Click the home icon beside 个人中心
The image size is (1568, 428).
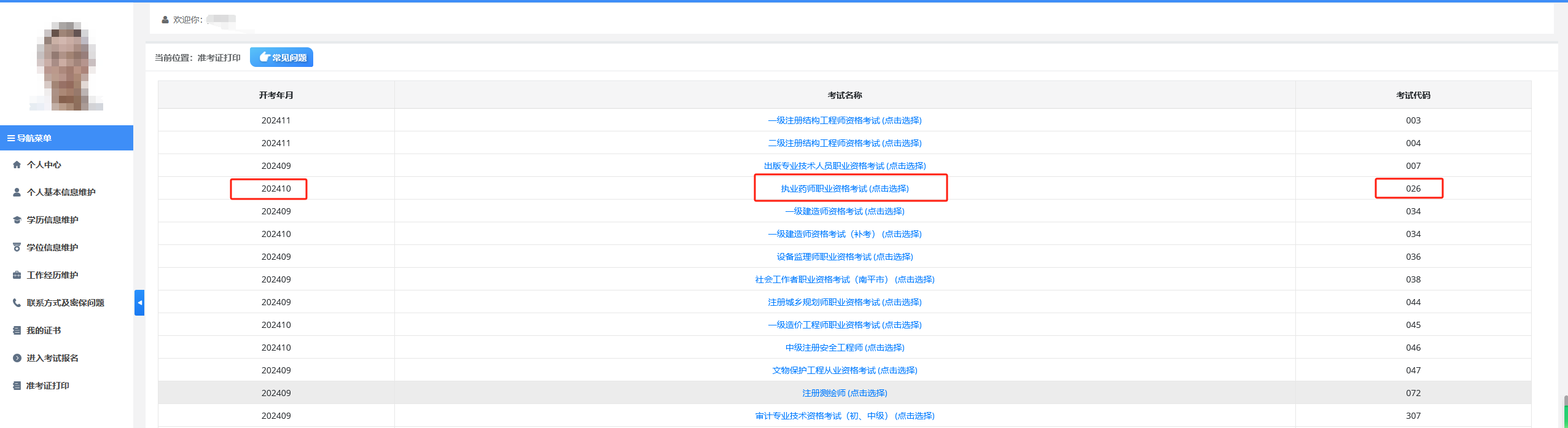(17, 165)
